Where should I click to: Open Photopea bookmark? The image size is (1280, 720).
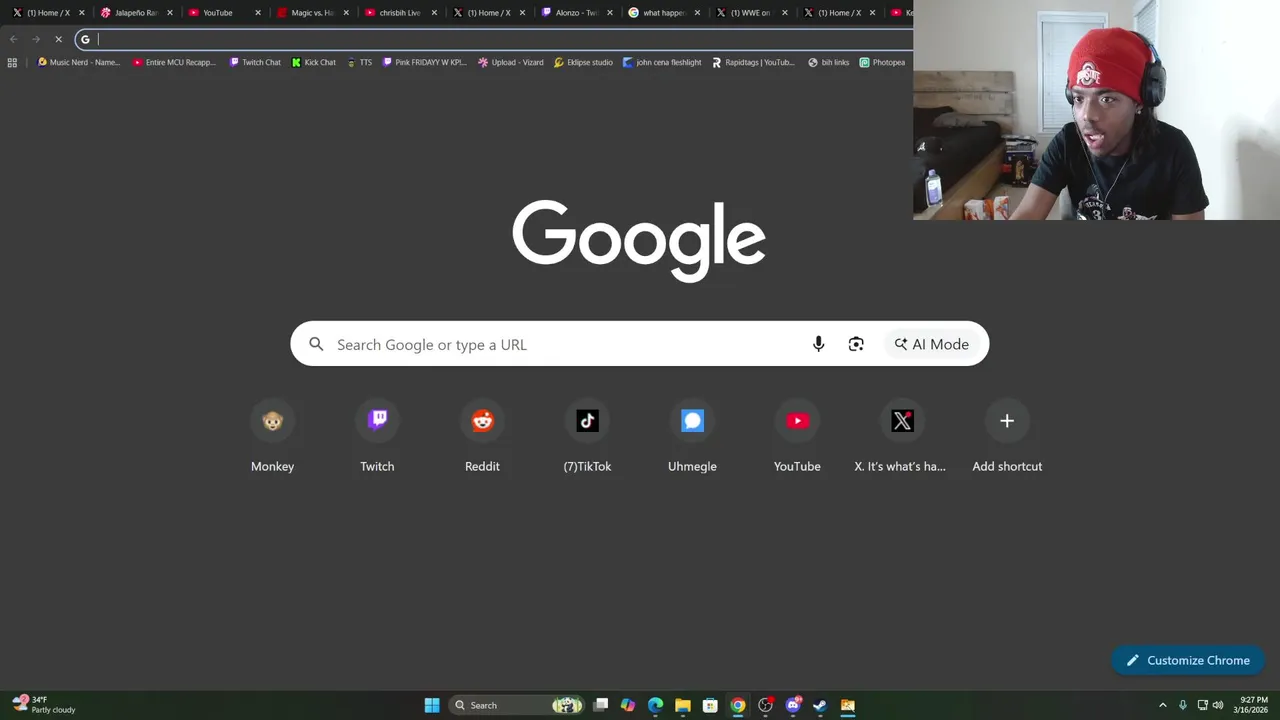point(882,62)
